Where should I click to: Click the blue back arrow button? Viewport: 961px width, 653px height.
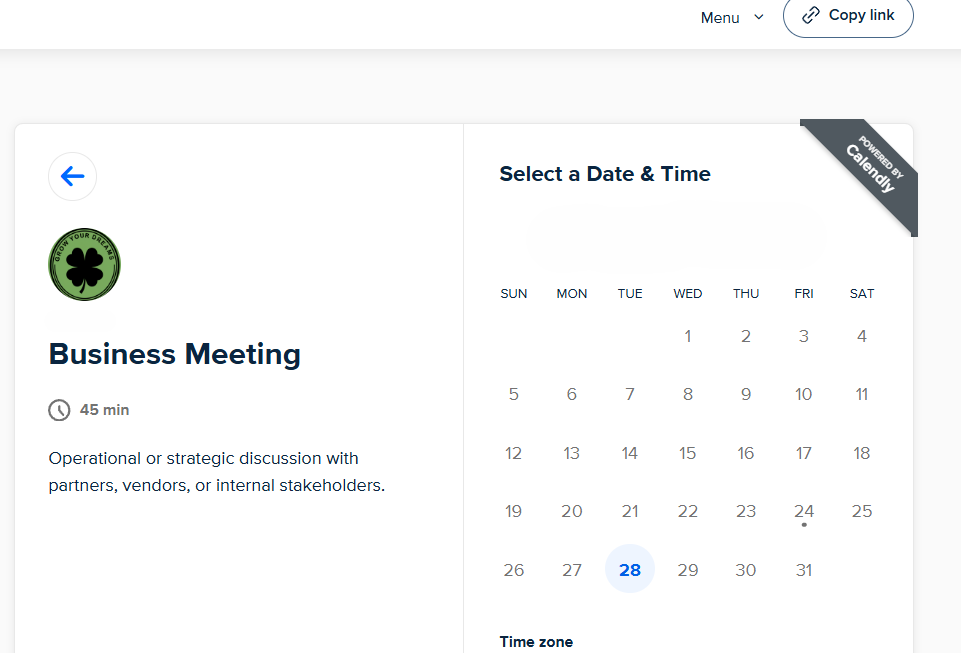click(72, 177)
